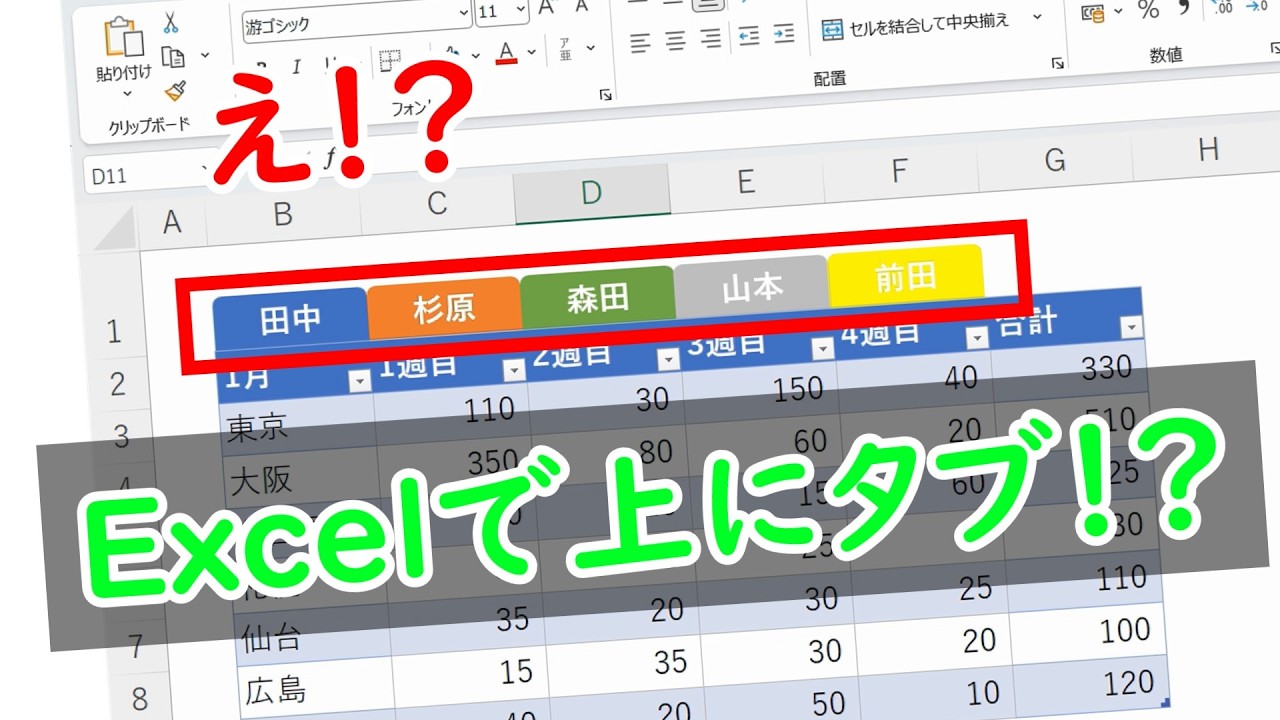1280x720 pixels.
Task: Apply the red font color A
Action: pyautogui.click(x=506, y=52)
